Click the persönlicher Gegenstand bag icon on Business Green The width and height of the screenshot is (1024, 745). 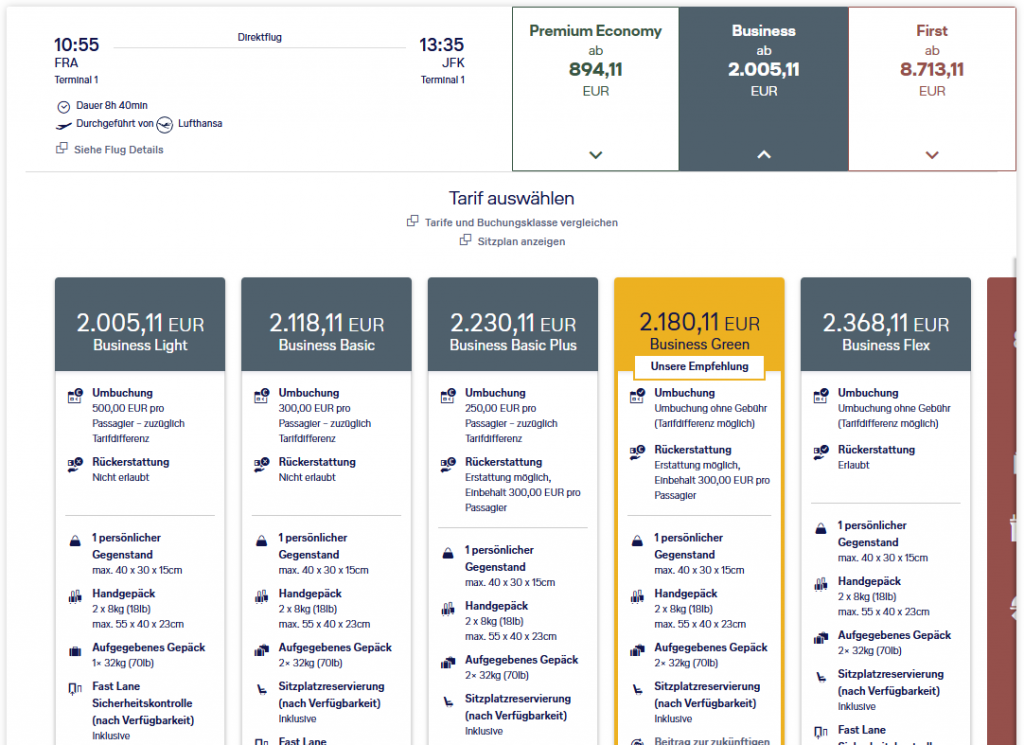[x=635, y=541]
